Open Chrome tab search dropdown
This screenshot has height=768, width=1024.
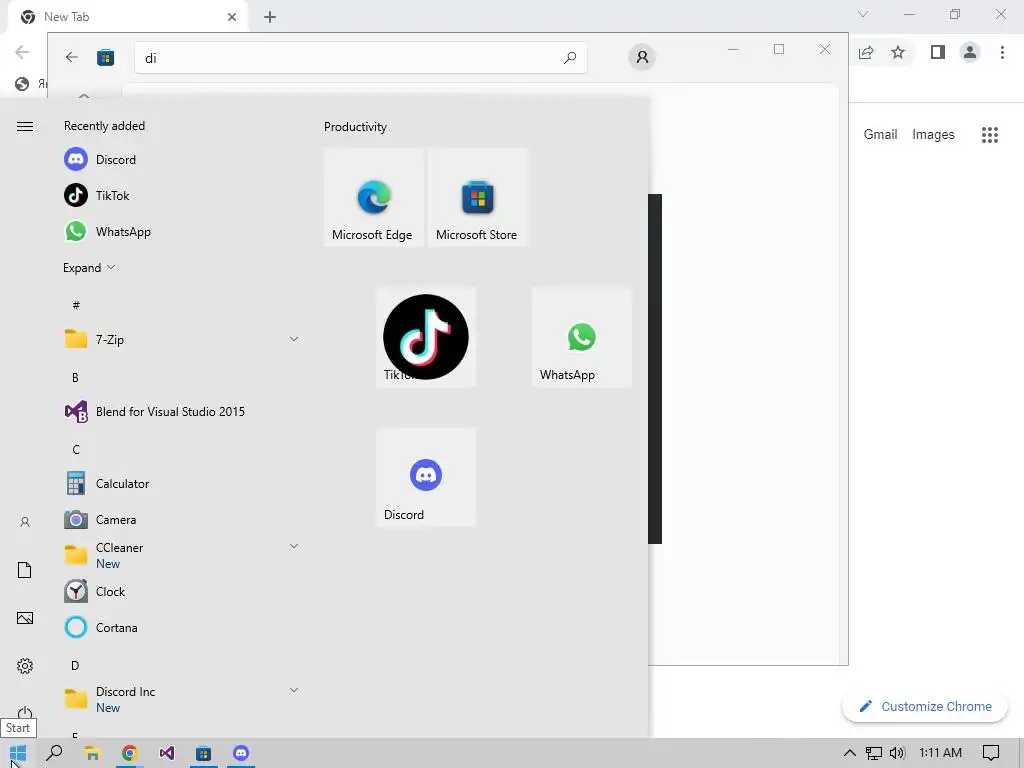click(863, 14)
